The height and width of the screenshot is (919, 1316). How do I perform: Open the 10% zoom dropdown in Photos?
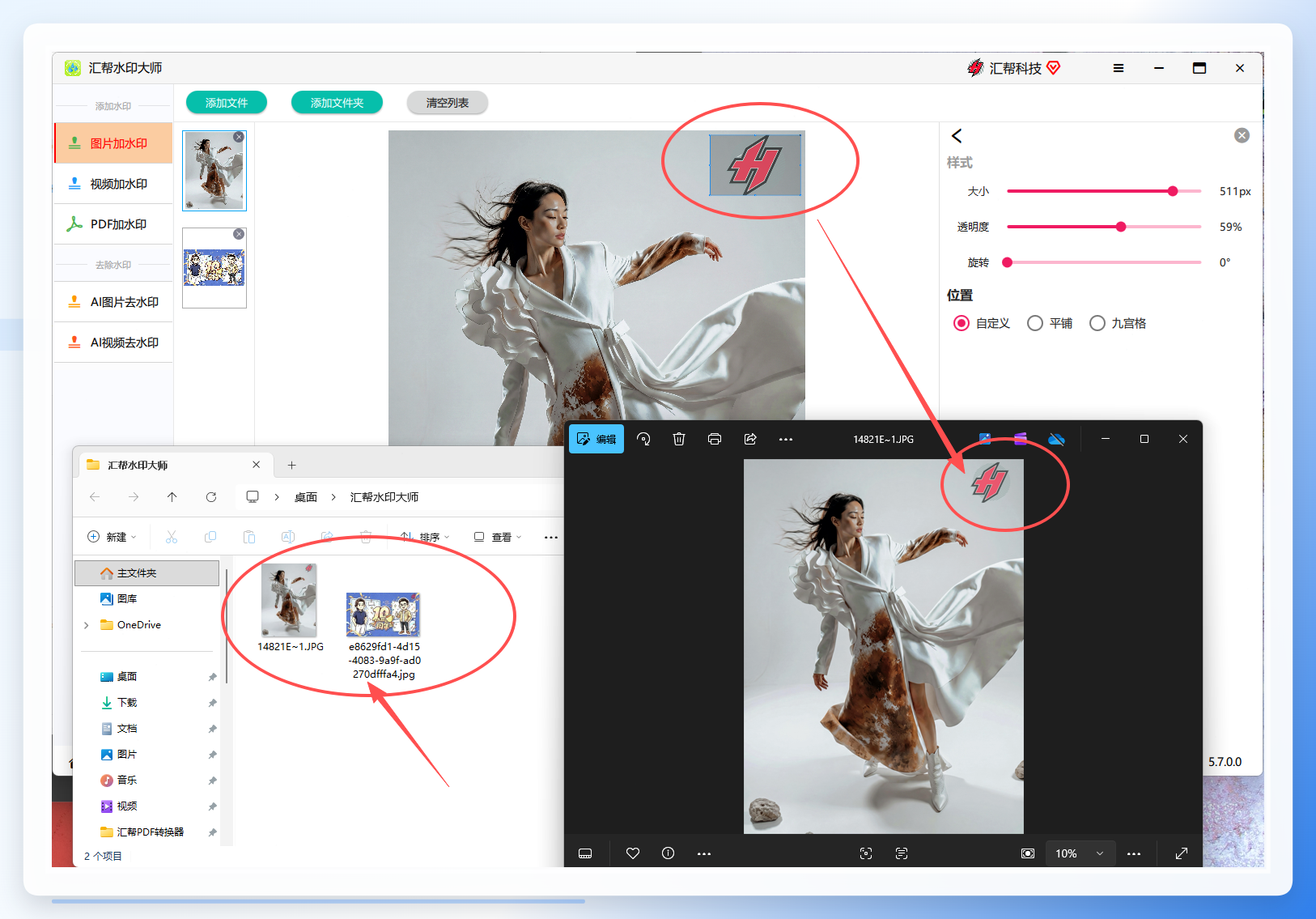[x=1080, y=853]
